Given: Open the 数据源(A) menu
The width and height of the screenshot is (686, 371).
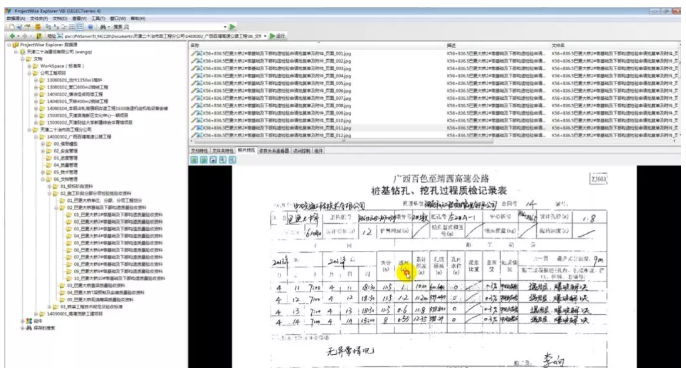Looking at the screenshot, I should coord(15,18).
